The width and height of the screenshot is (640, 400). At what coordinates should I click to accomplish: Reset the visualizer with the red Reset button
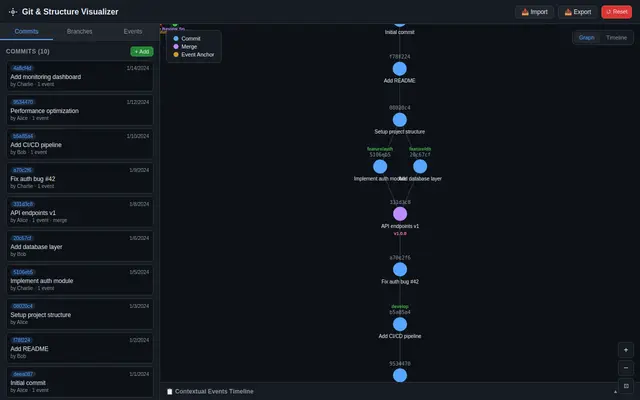click(616, 12)
